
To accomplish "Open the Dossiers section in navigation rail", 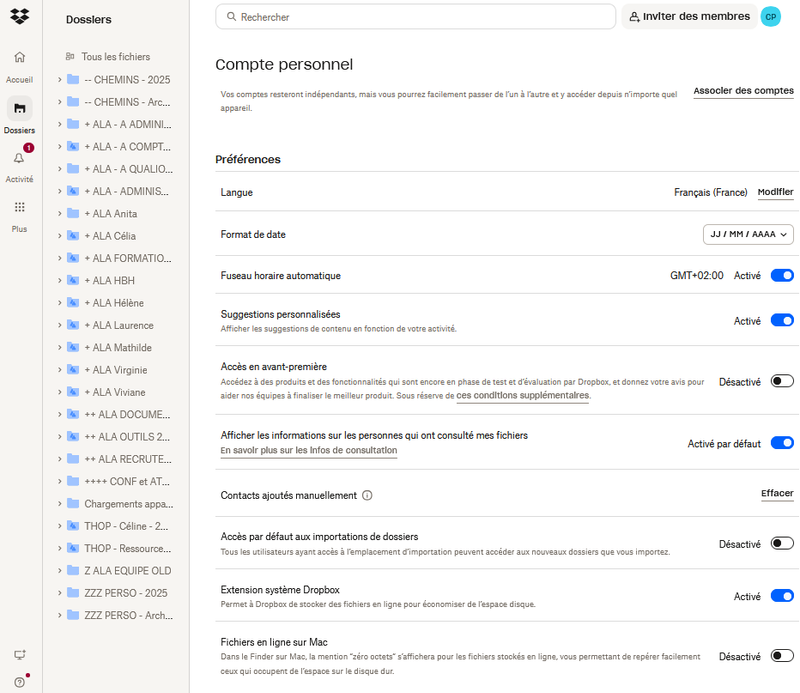I will 19,109.
